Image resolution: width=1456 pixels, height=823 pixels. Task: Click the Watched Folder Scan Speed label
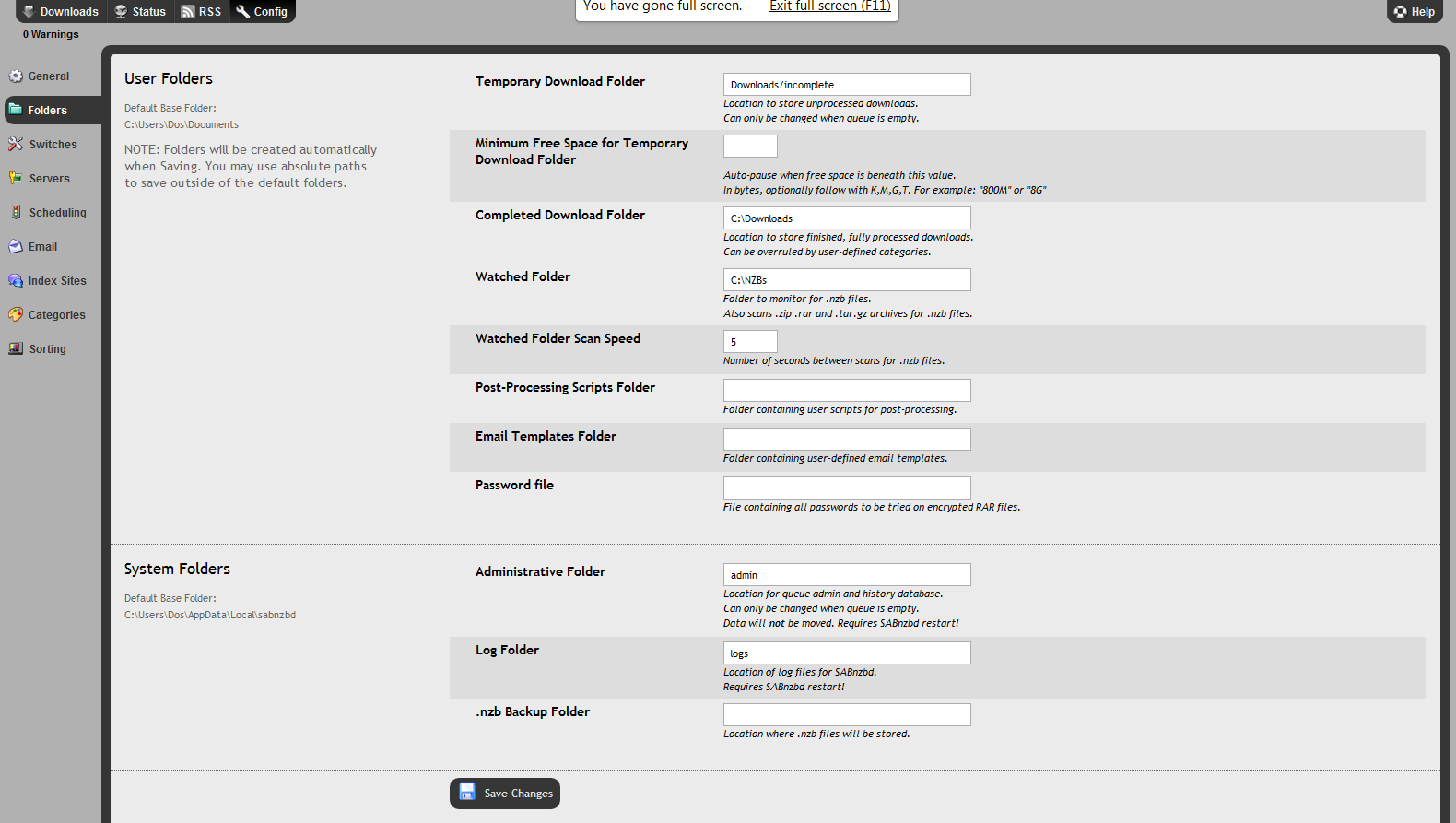point(558,339)
